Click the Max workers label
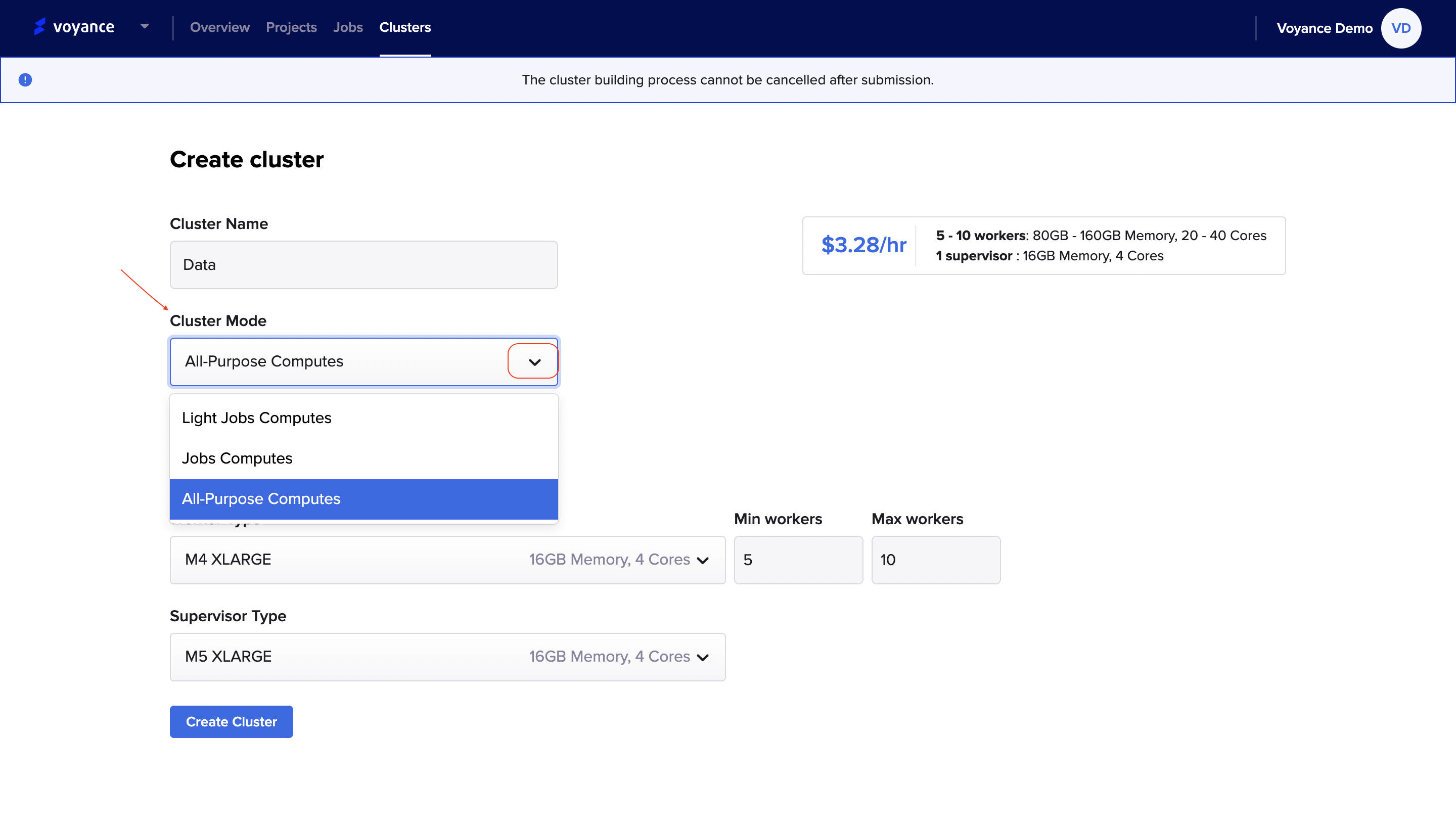Screen dimensions: 1456x830 pos(917,519)
